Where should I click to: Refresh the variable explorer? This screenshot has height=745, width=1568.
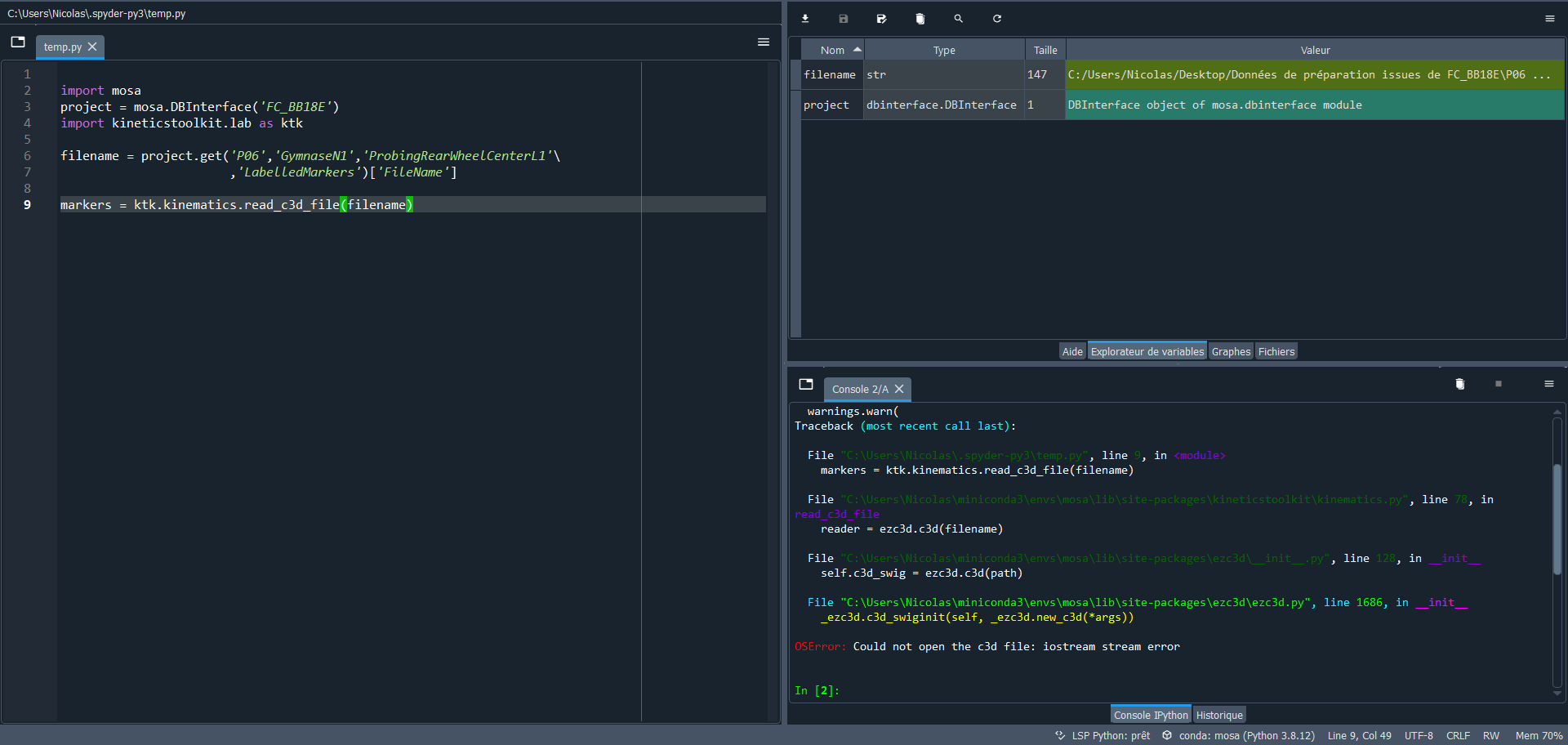[x=997, y=19]
